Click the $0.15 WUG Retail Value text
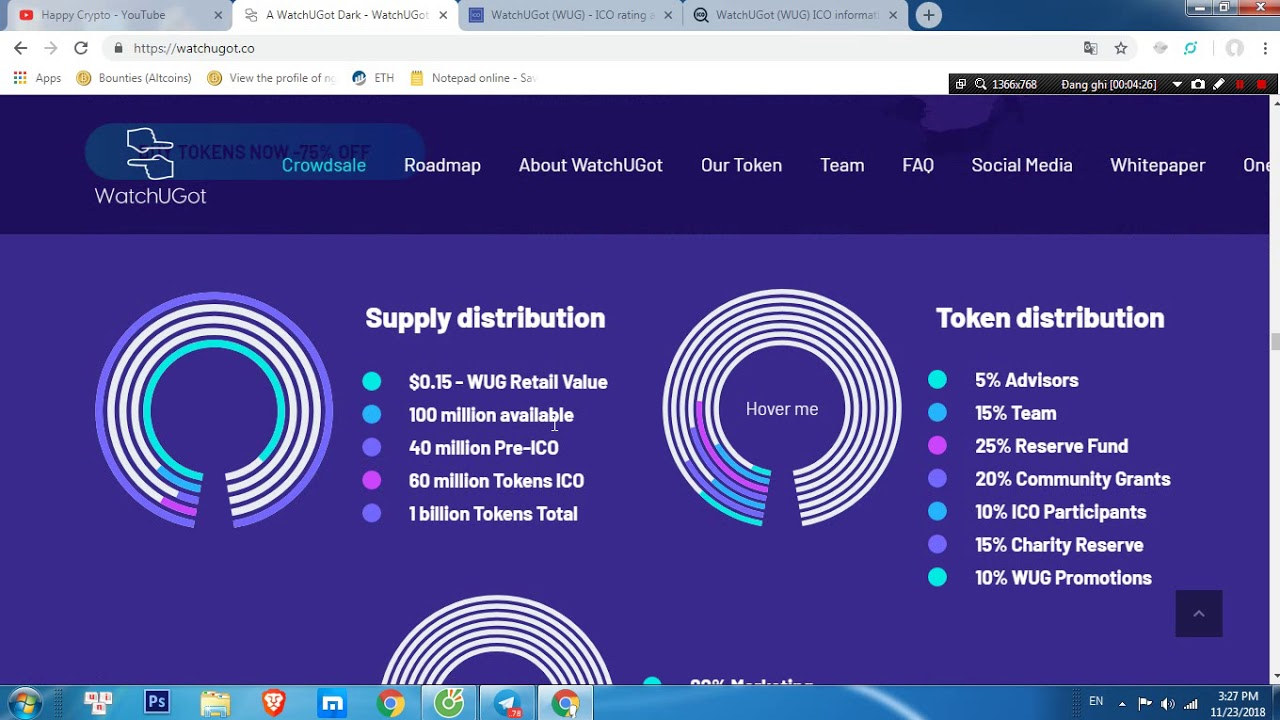The image size is (1280, 720). pos(508,382)
